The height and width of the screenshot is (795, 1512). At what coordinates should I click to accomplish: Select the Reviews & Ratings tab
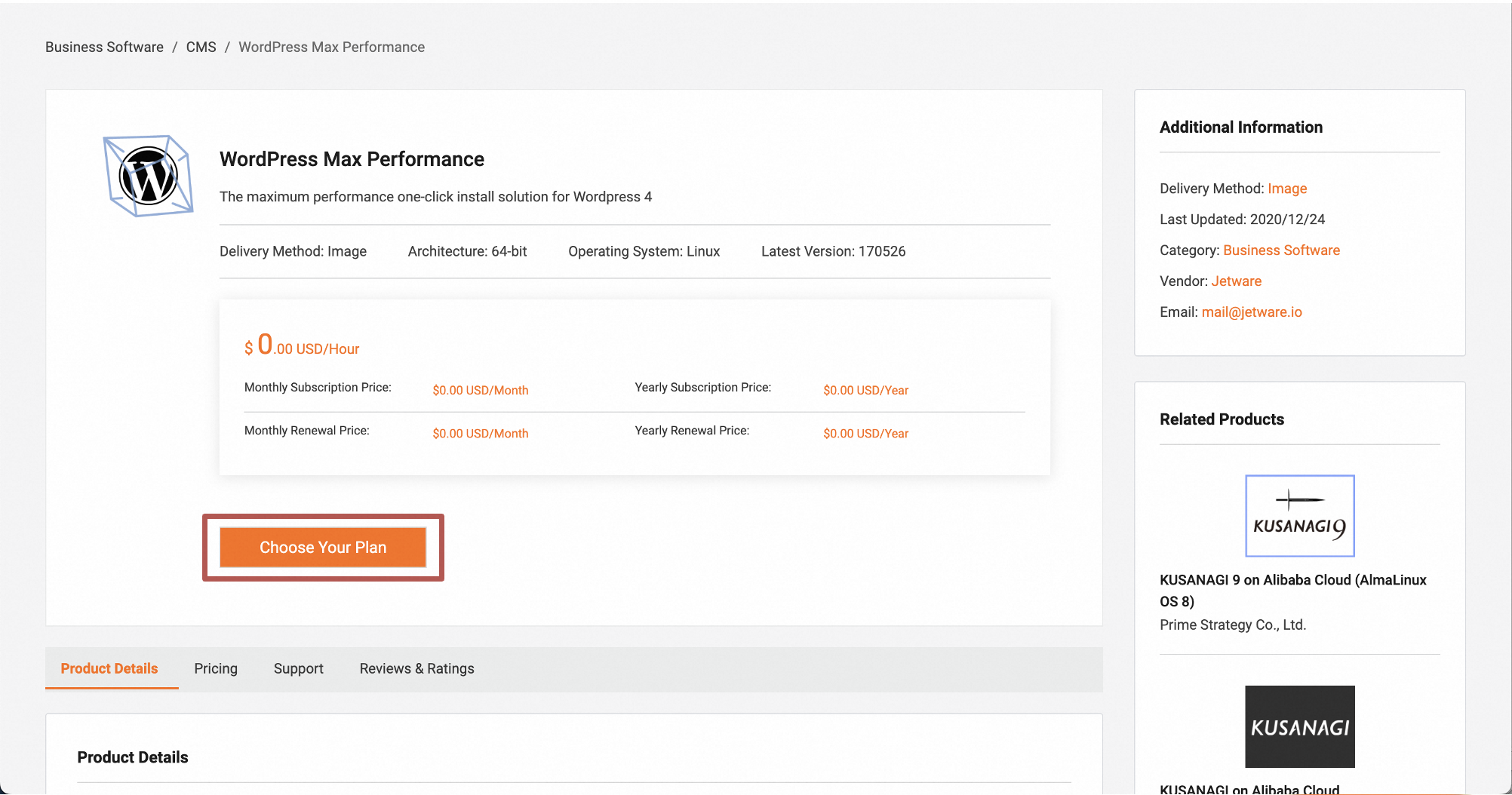pyautogui.click(x=416, y=669)
